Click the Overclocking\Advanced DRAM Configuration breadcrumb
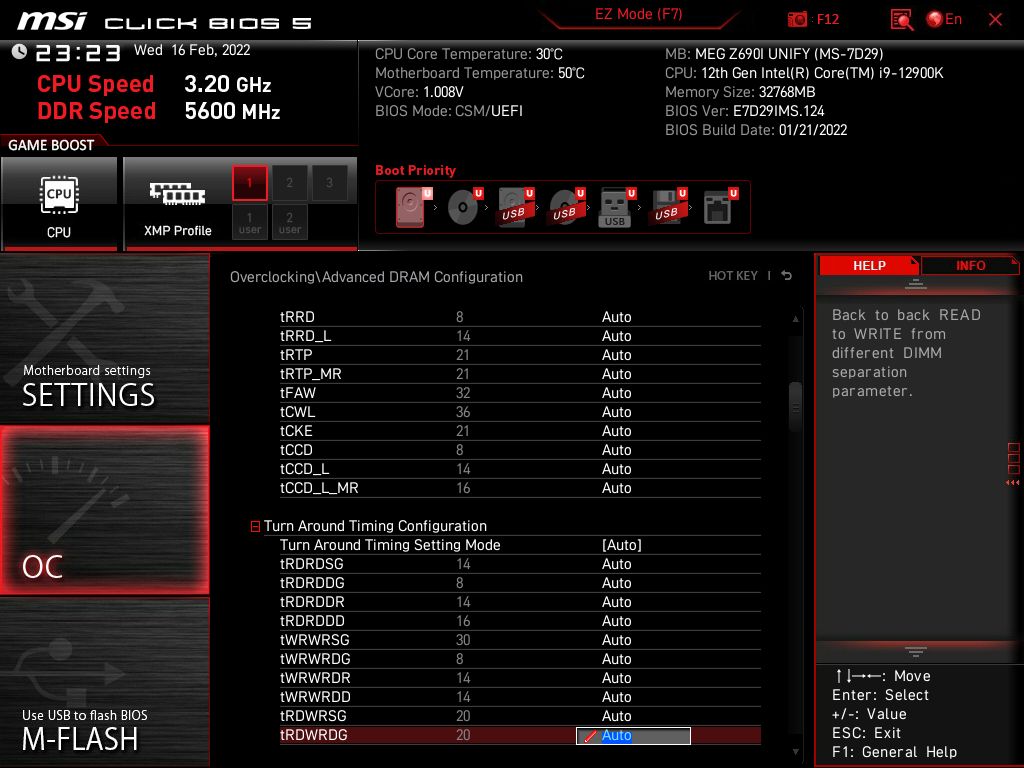 (x=376, y=277)
